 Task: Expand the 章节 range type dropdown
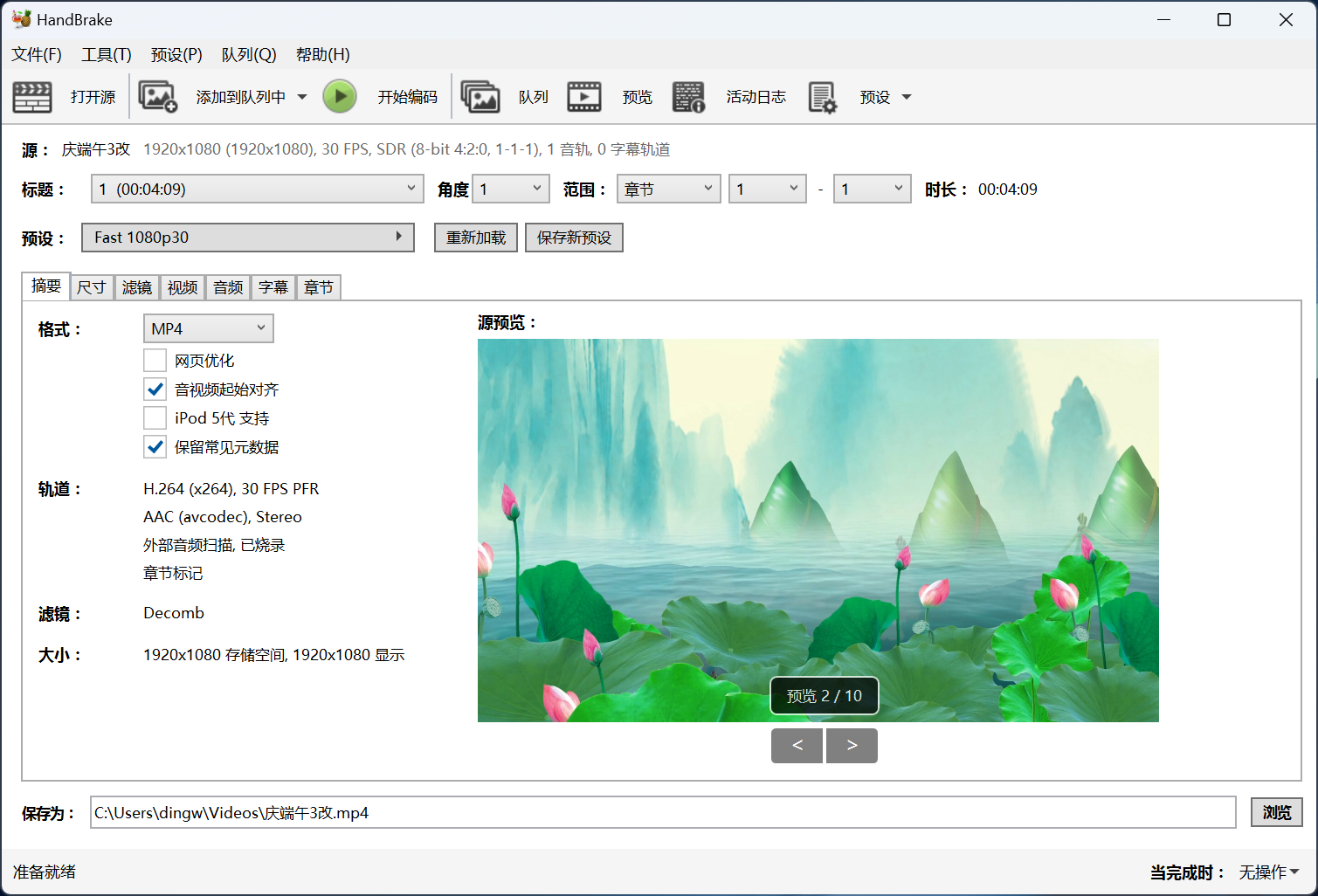tap(668, 190)
